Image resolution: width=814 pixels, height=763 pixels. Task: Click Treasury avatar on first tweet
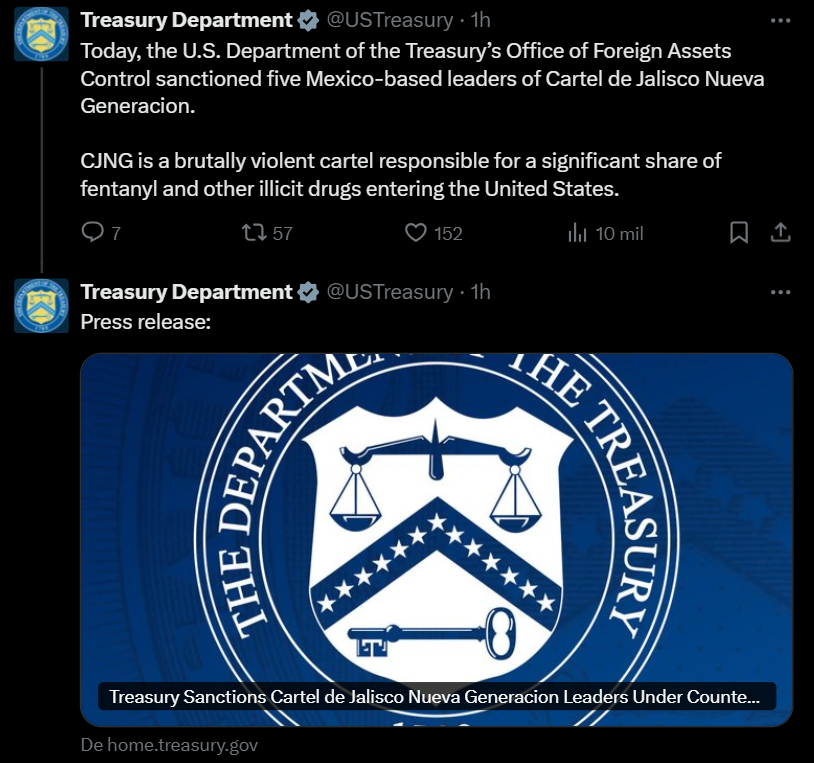click(x=41, y=34)
